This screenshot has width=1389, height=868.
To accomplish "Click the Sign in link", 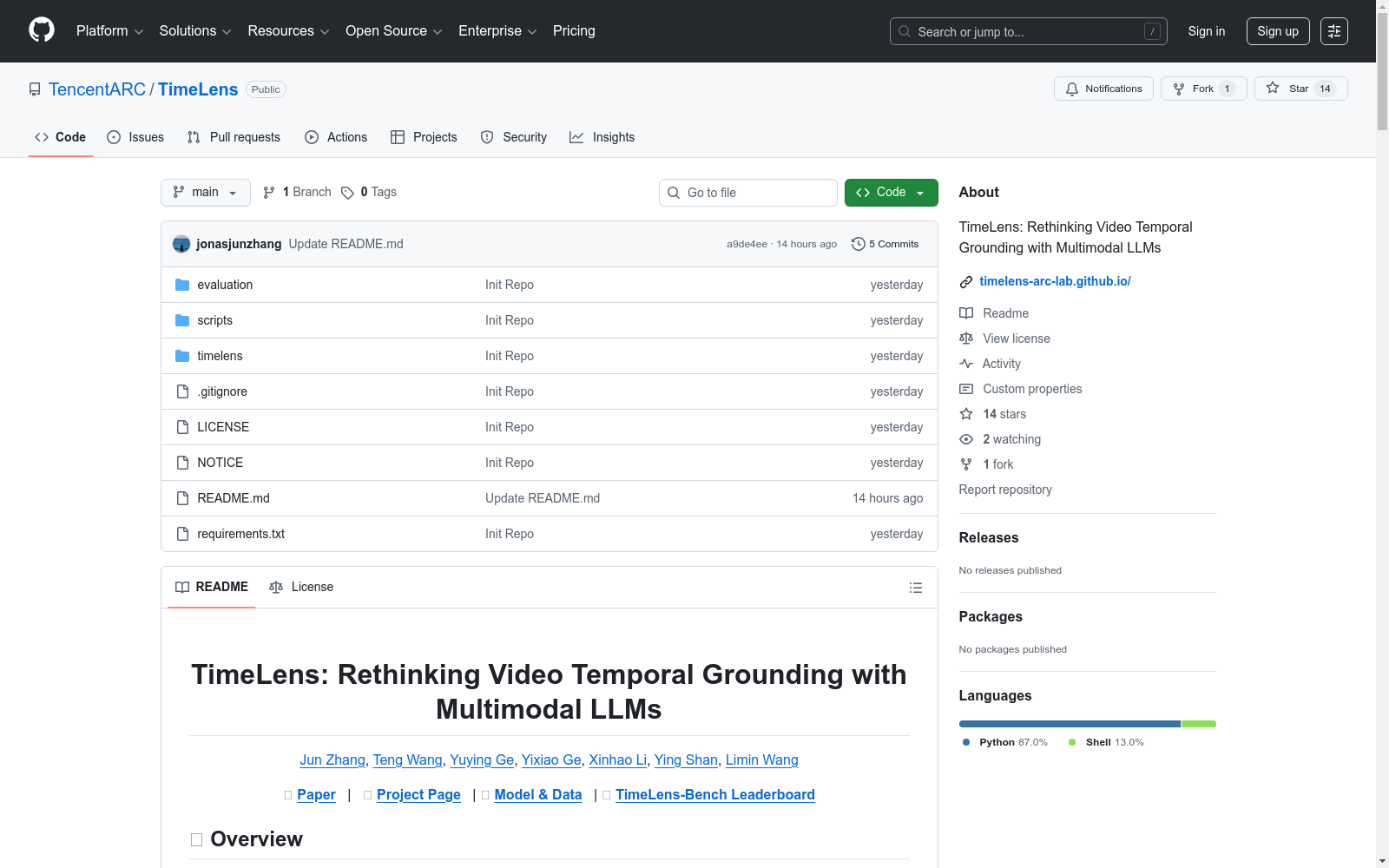I will (1207, 31).
